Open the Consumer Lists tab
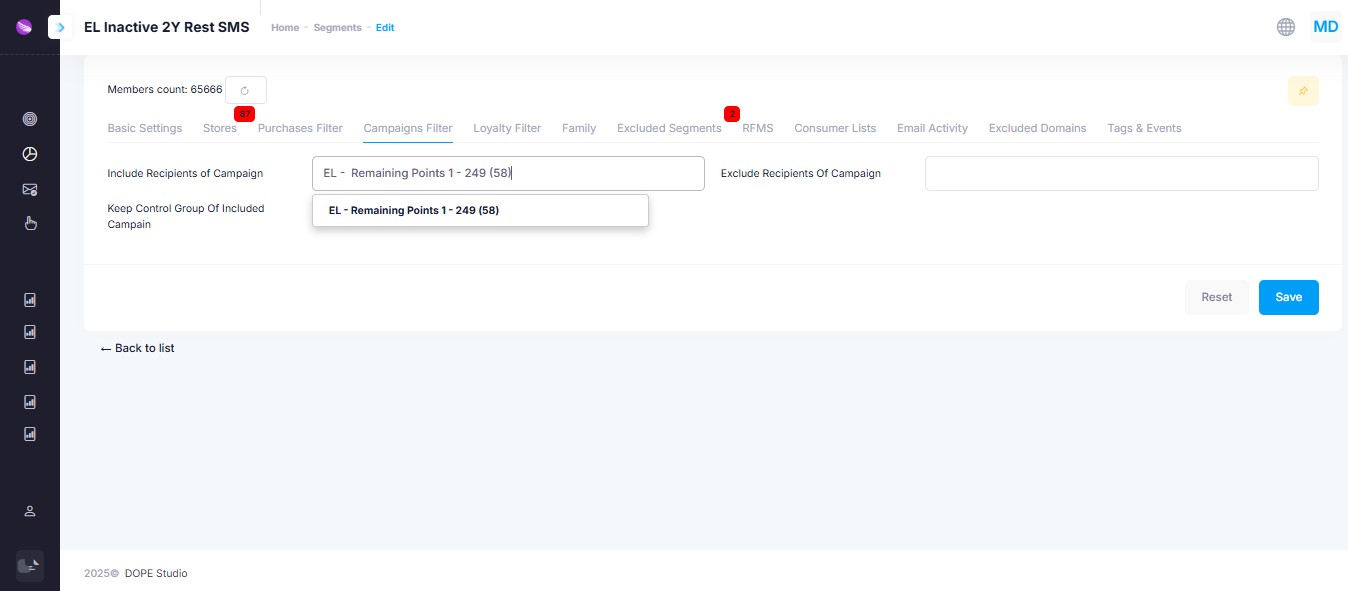Viewport: 1348px width, 591px height. [x=835, y=128]
